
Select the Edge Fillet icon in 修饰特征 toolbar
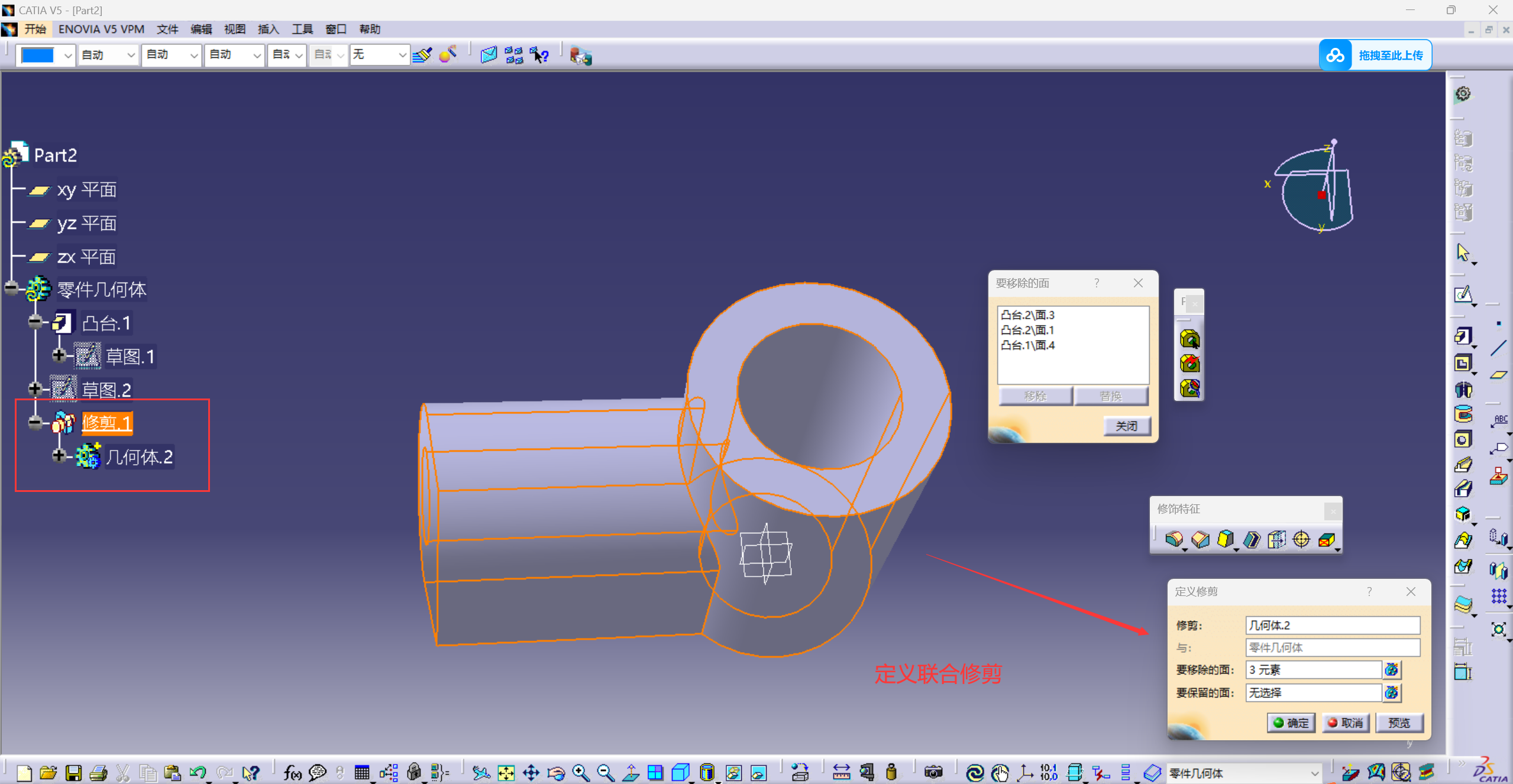tap(1174, 539)
